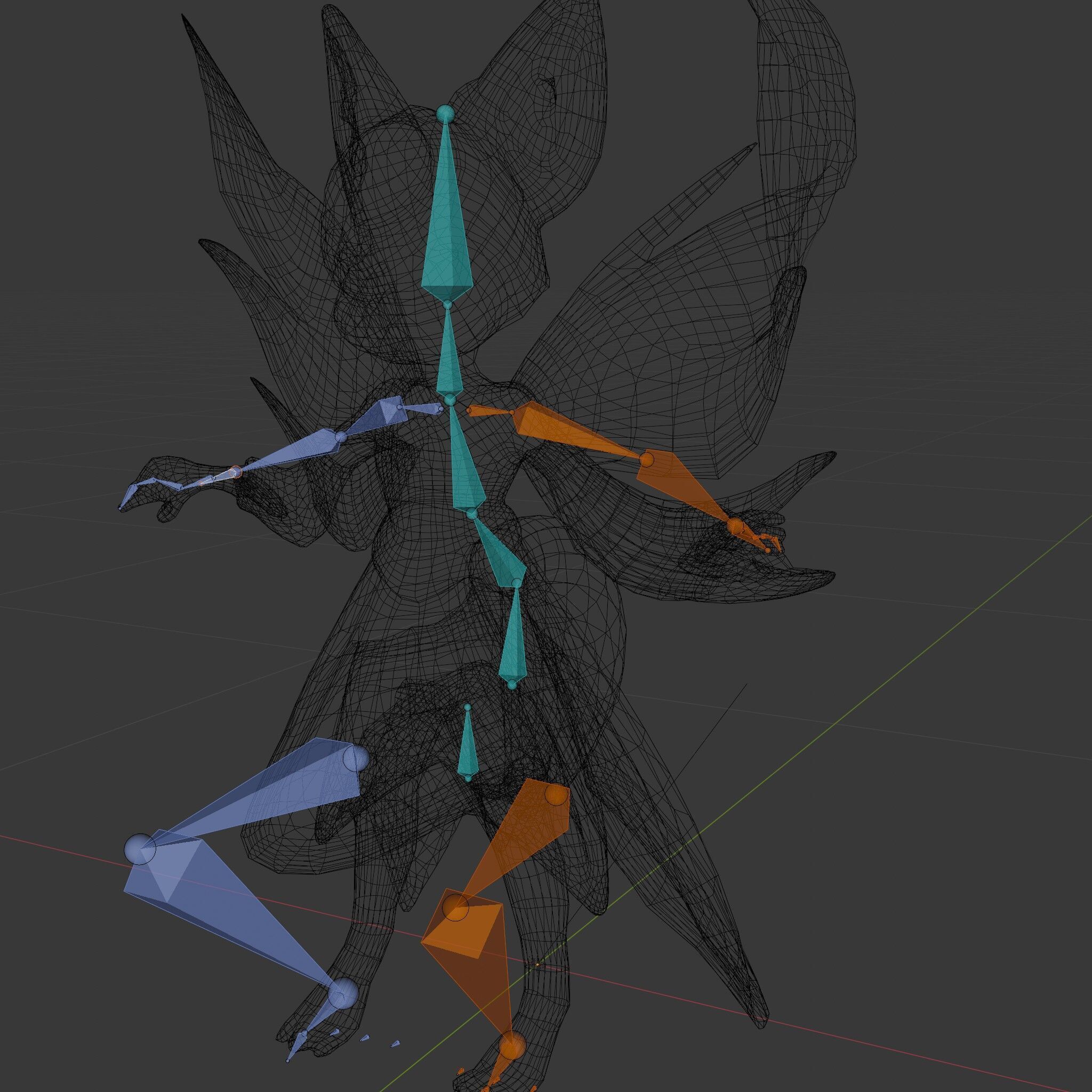Image resolution: width=1092 pixels, height=1092 pixels.
Task: Click the orange wrist joint sphere
Action: point(735,527)
